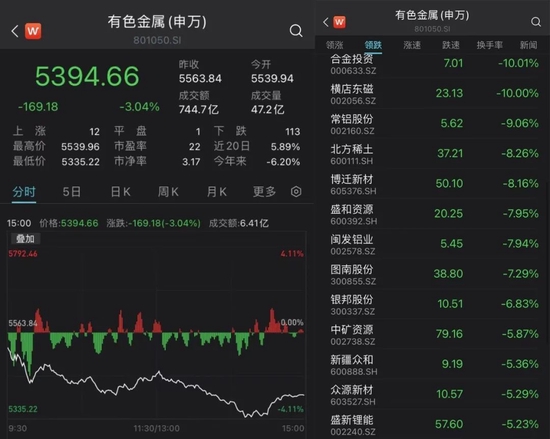Viewport: 550px width, 439px height.
Task: Open the 更多 chart options
Action: click(264, 192)
